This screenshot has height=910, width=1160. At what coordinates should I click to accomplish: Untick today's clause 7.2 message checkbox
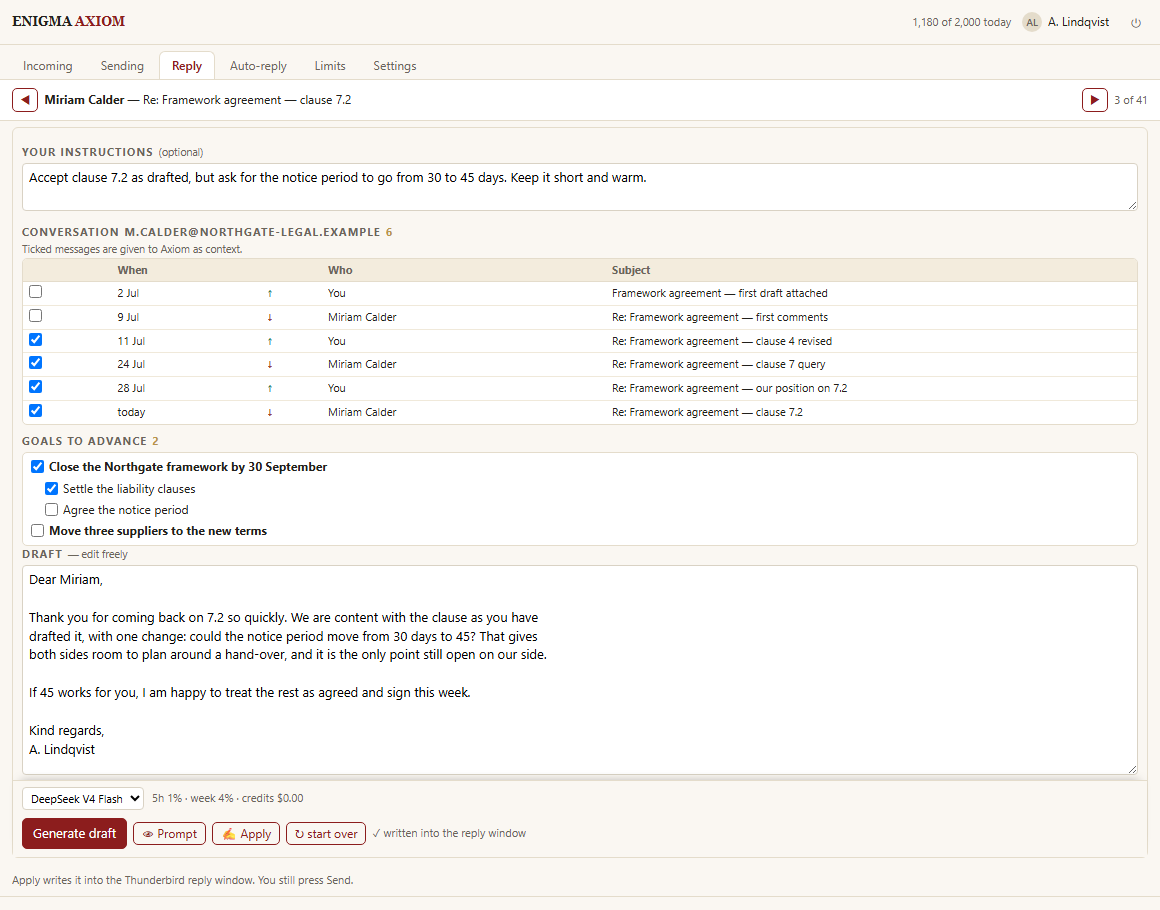(x=36, y=411)
